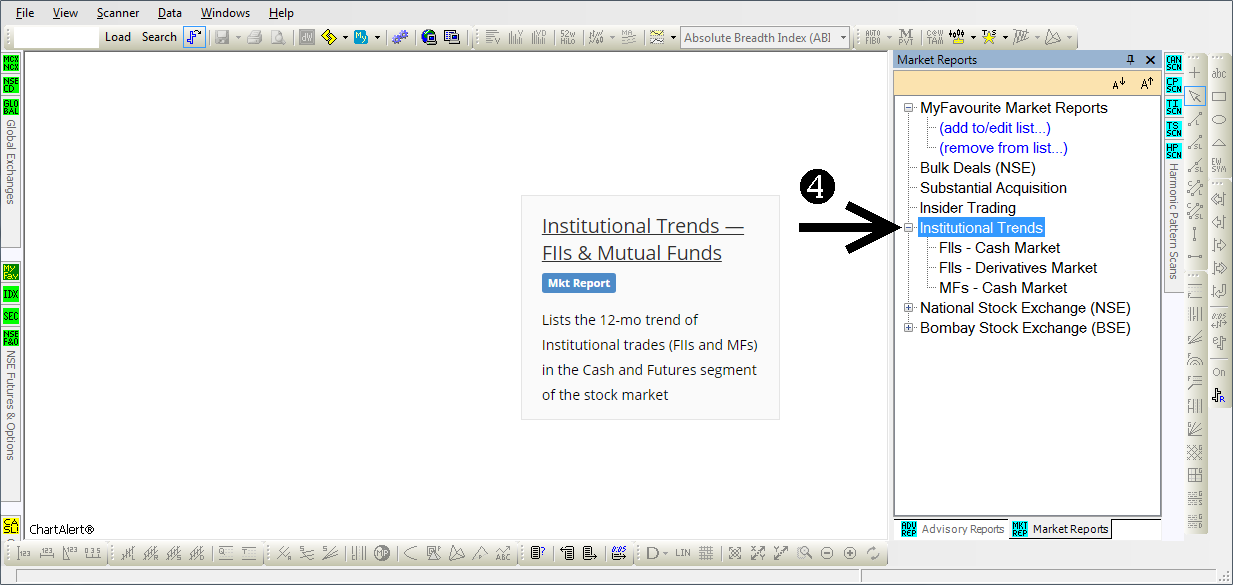Click the print preview toolbar icon
Image resolution: width=1233 pixels, height=585 pixels.
(x=277, y=37)
